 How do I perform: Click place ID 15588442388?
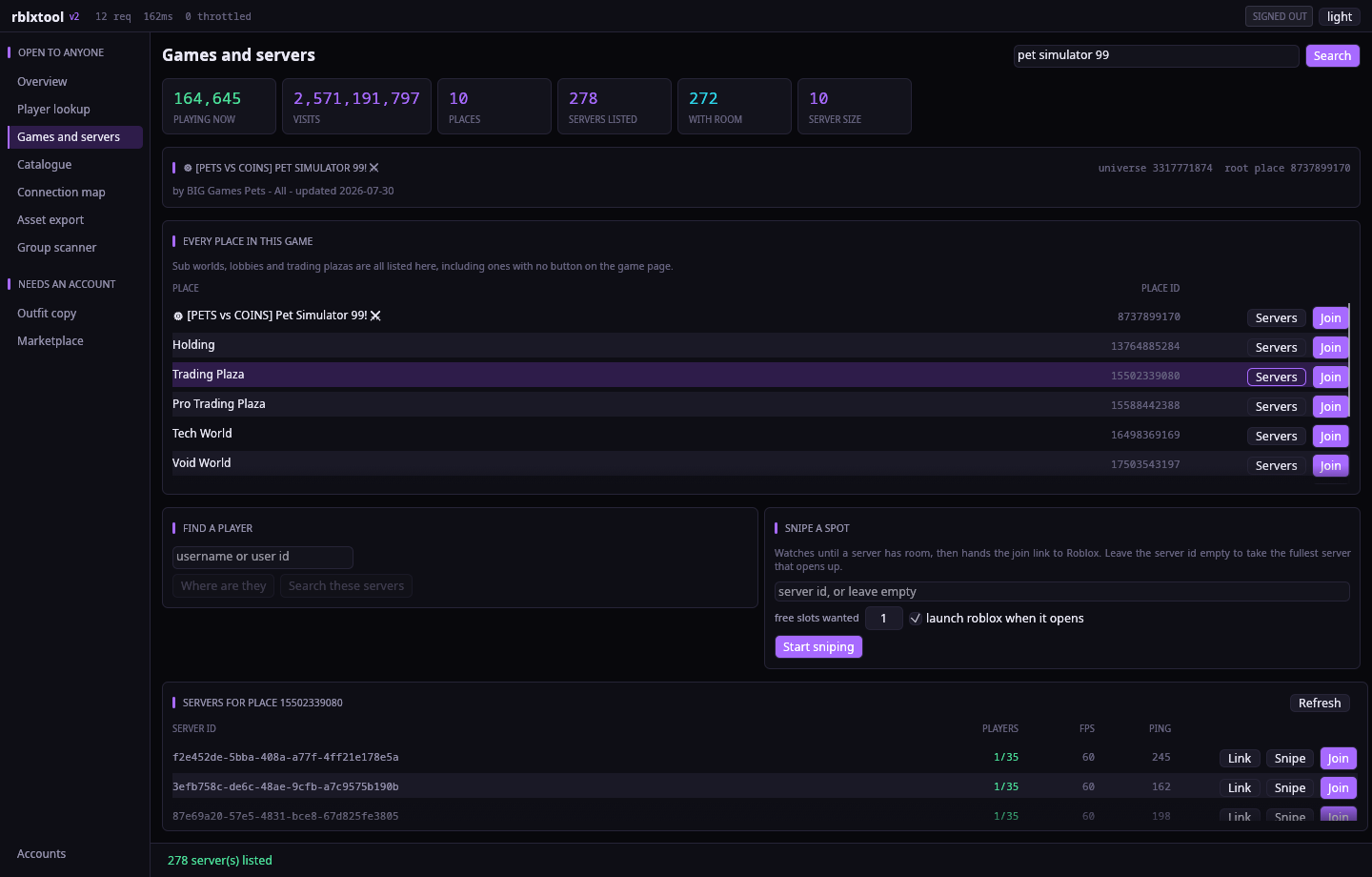coord(1145,405)
